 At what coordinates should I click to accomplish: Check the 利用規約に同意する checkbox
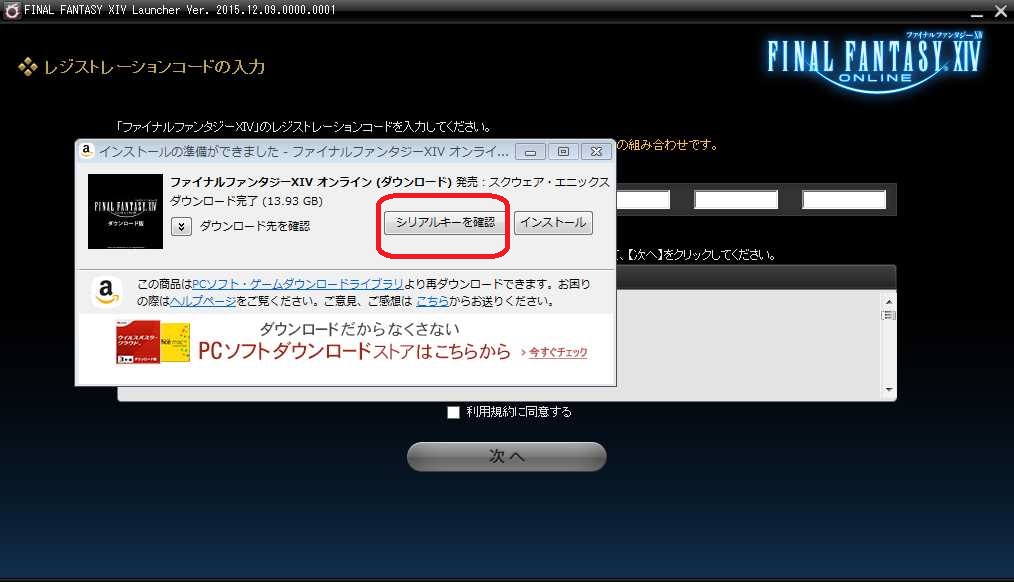453,412
